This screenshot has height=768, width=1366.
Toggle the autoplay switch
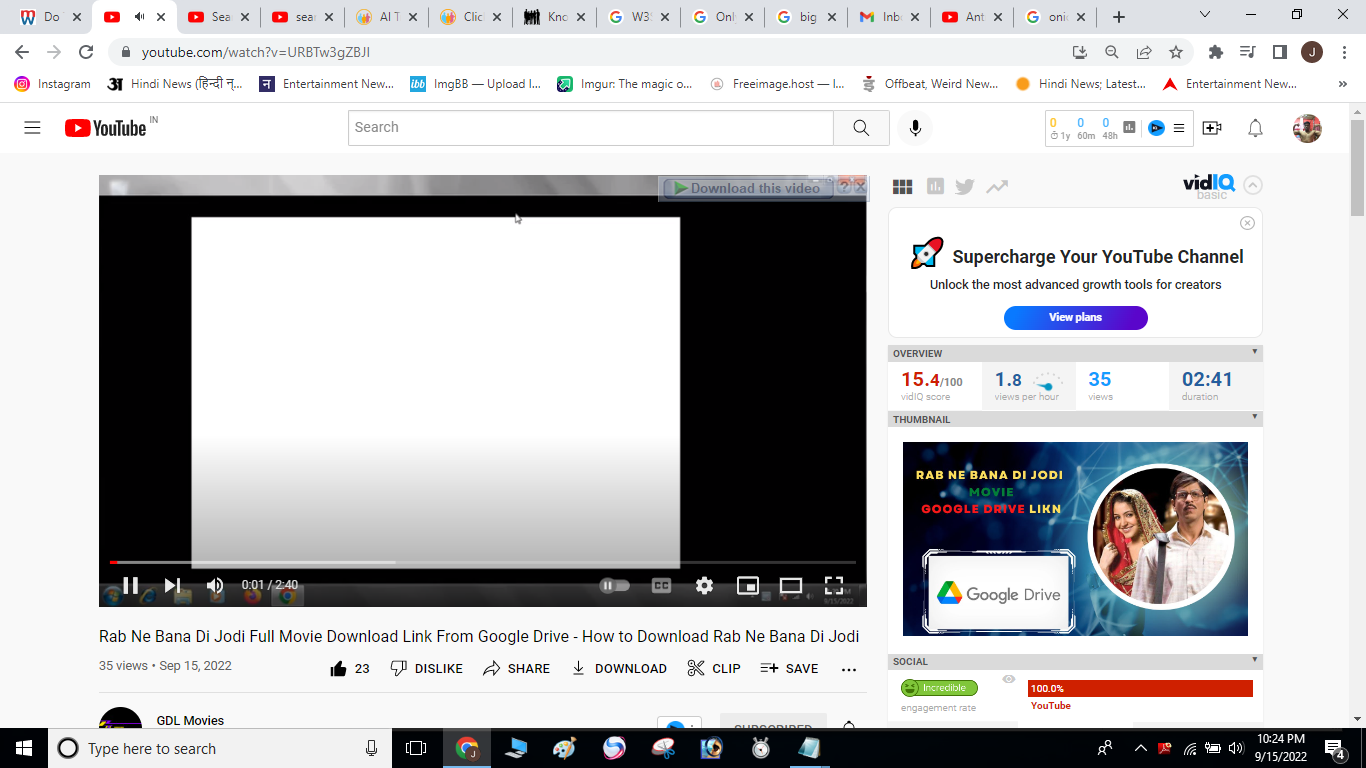pos(614,586)
